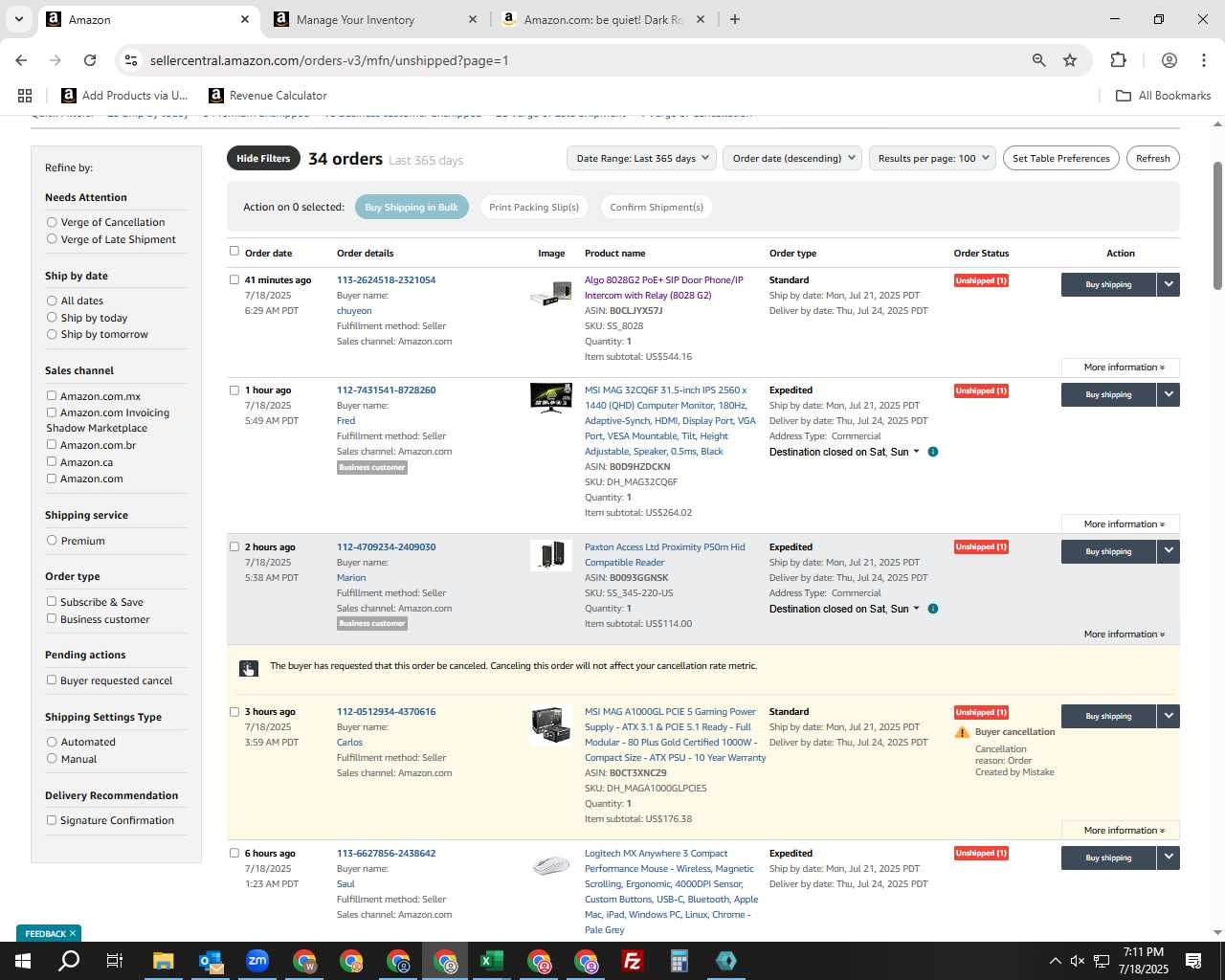Open the notification center icon
The image size is (1225, 980).
(1193, 961)
